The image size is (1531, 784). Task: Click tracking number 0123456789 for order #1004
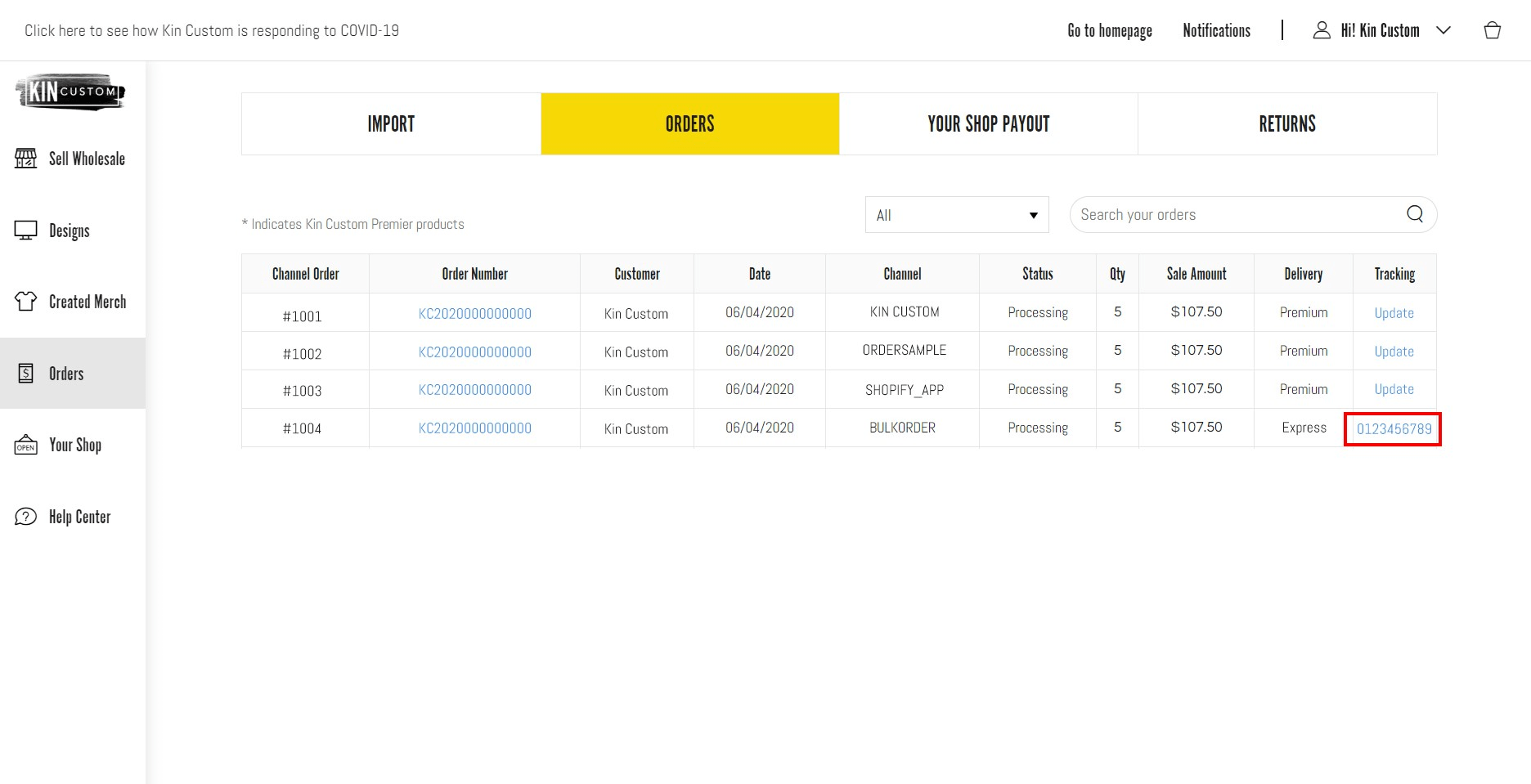click(1393, 428)
